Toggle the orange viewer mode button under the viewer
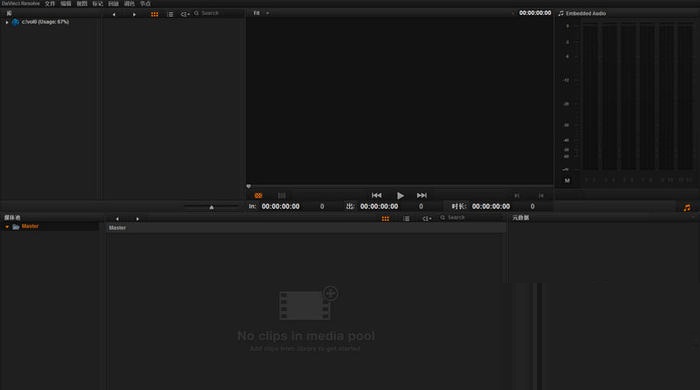 click(258, 195)
